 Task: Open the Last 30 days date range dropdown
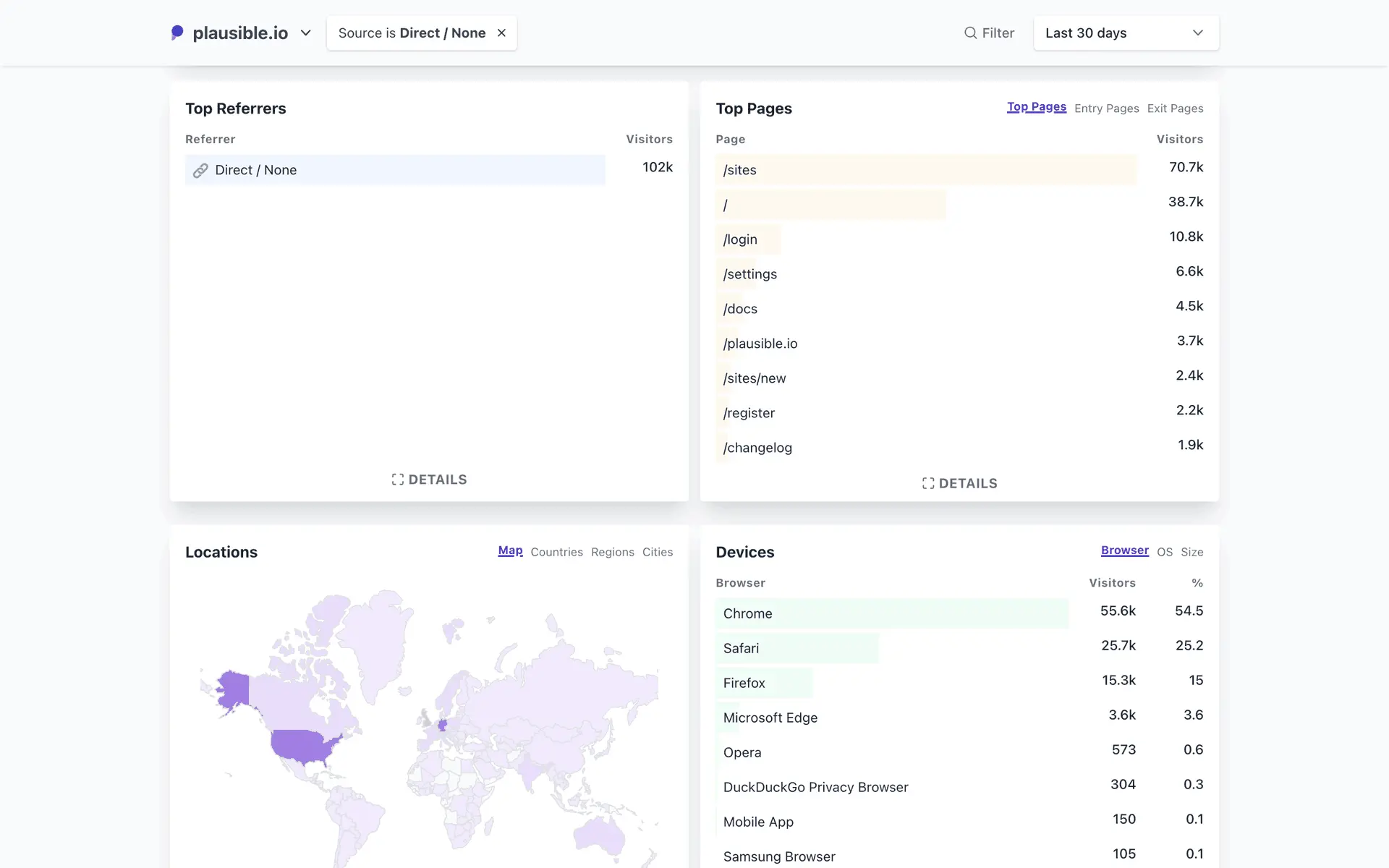[x=1126, y=33]
